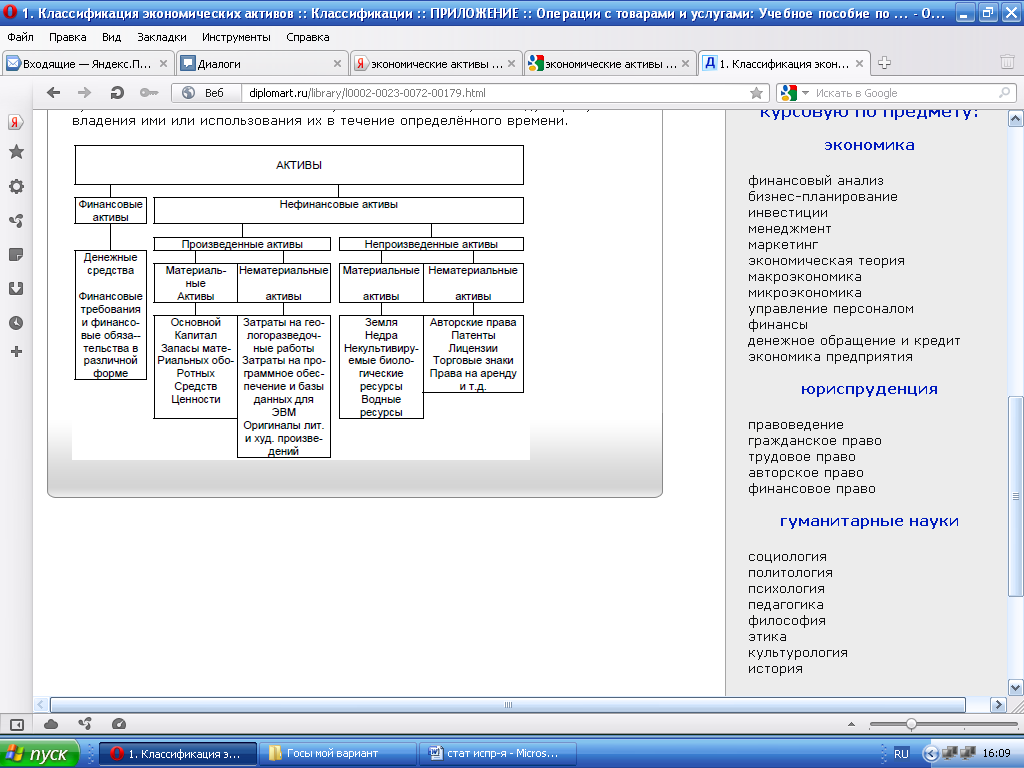Click the horizontal scrollbar thumb
Screen dimensions: 1024x768
(x=508, y=705)
